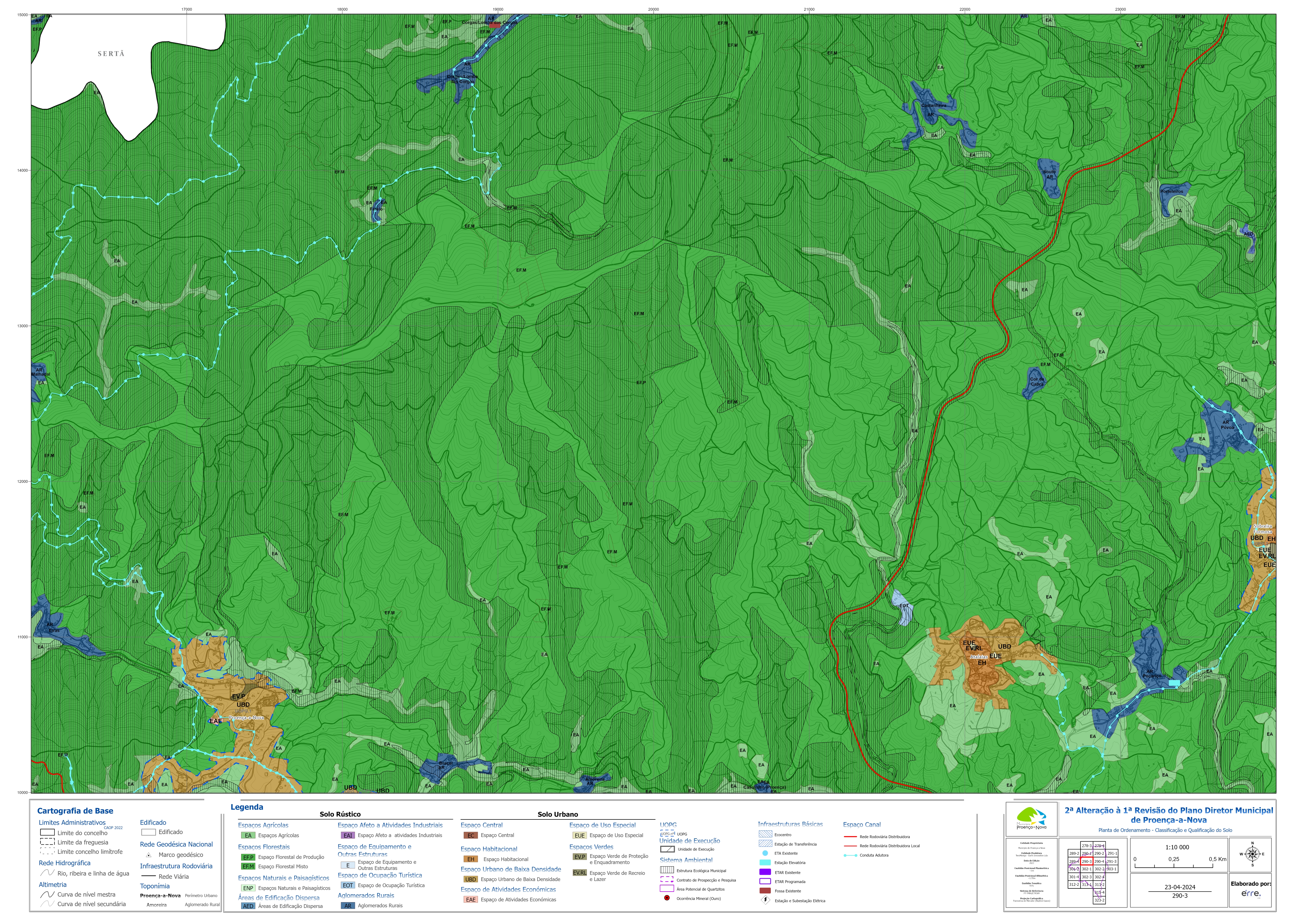Click the UBD Baixa Densidade color swatch
The width and height of the screenshot is (1309, 924).
point(470,879)
